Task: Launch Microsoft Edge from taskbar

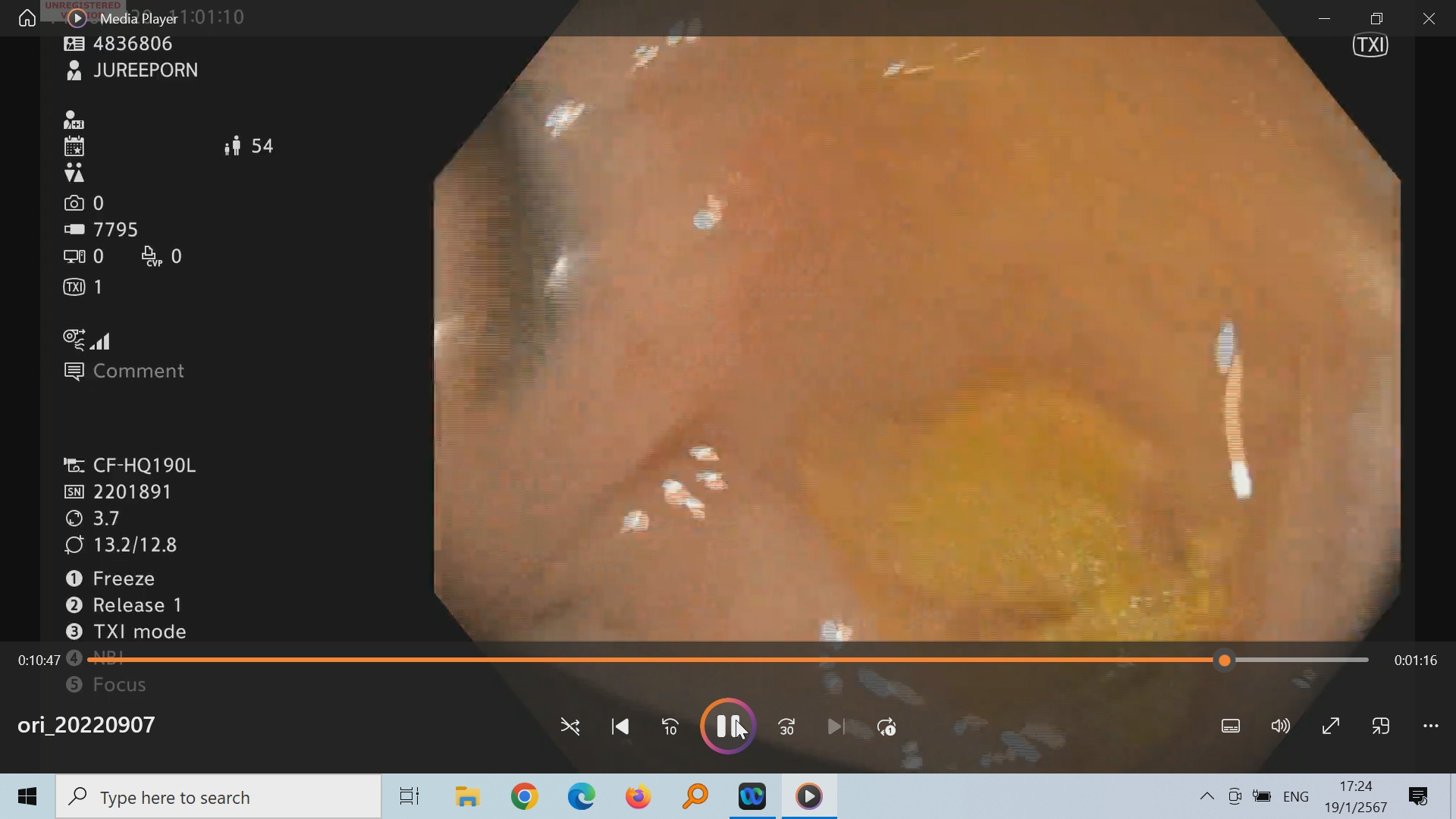Action: [x=582, y=797]
